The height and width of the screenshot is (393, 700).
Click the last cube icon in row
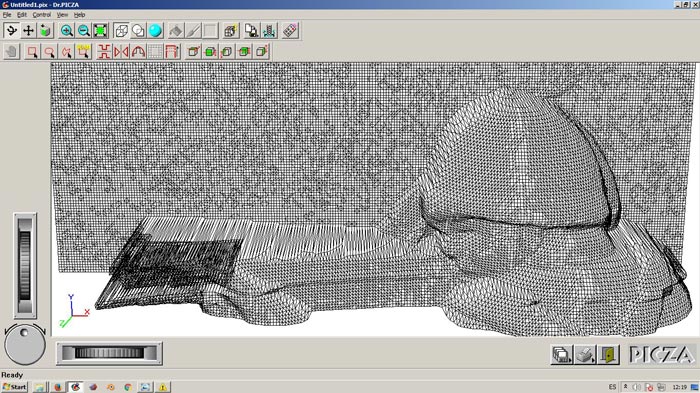click(261, 51)
